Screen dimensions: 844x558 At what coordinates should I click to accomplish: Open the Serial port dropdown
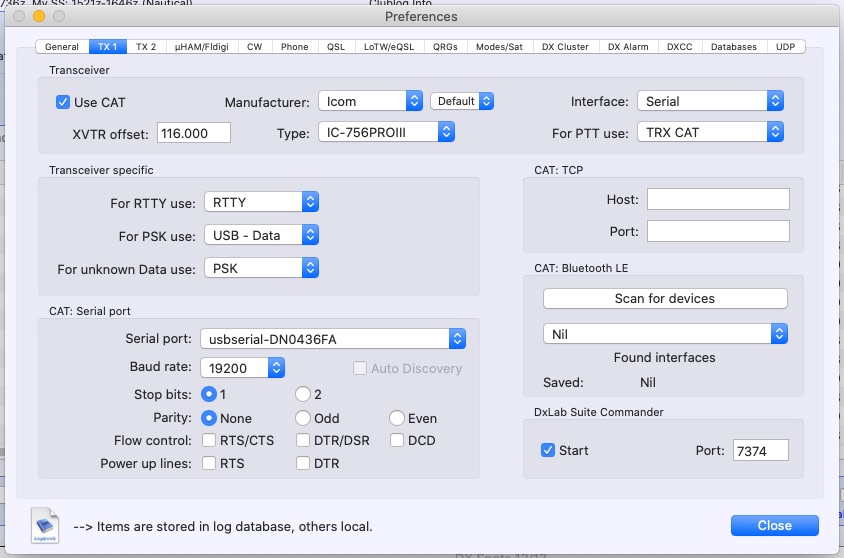pos(332,338)
